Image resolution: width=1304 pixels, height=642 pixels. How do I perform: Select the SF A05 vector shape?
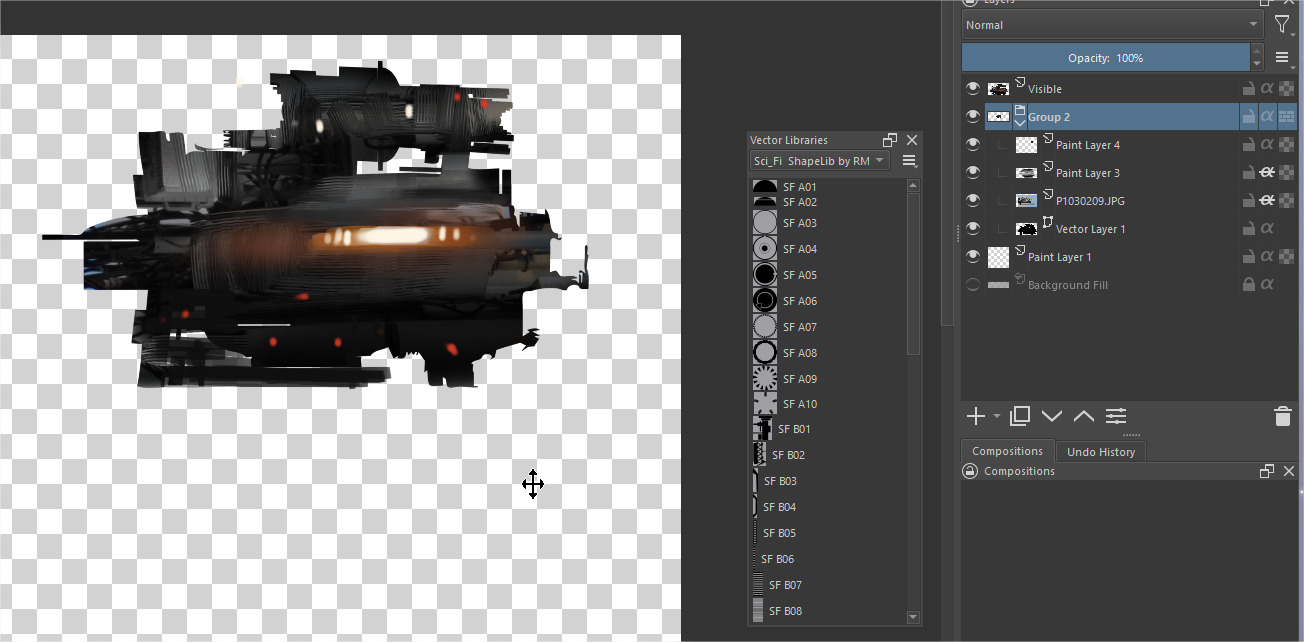[x=799, y=275]
